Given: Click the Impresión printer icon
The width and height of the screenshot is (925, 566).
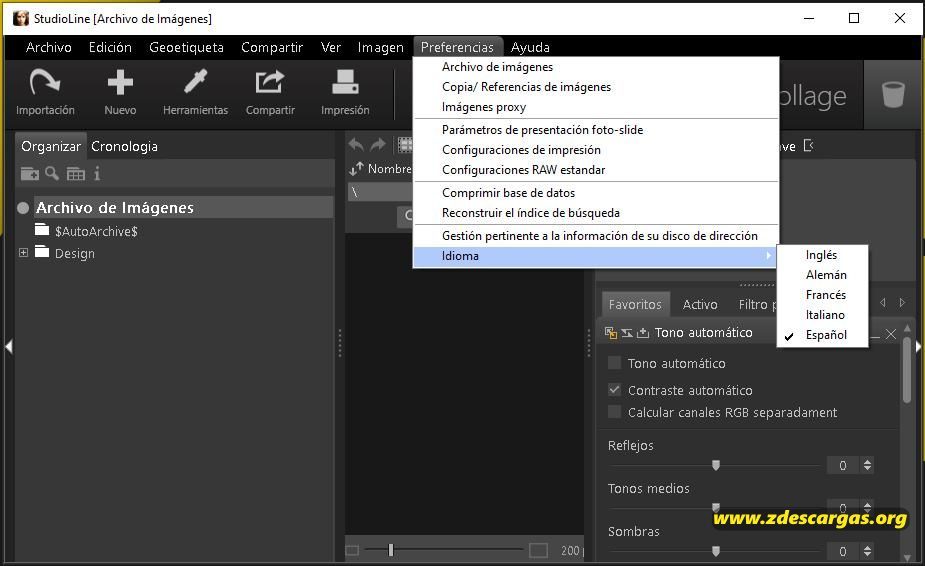Looking at the screenshot, I should pos(345,82).
